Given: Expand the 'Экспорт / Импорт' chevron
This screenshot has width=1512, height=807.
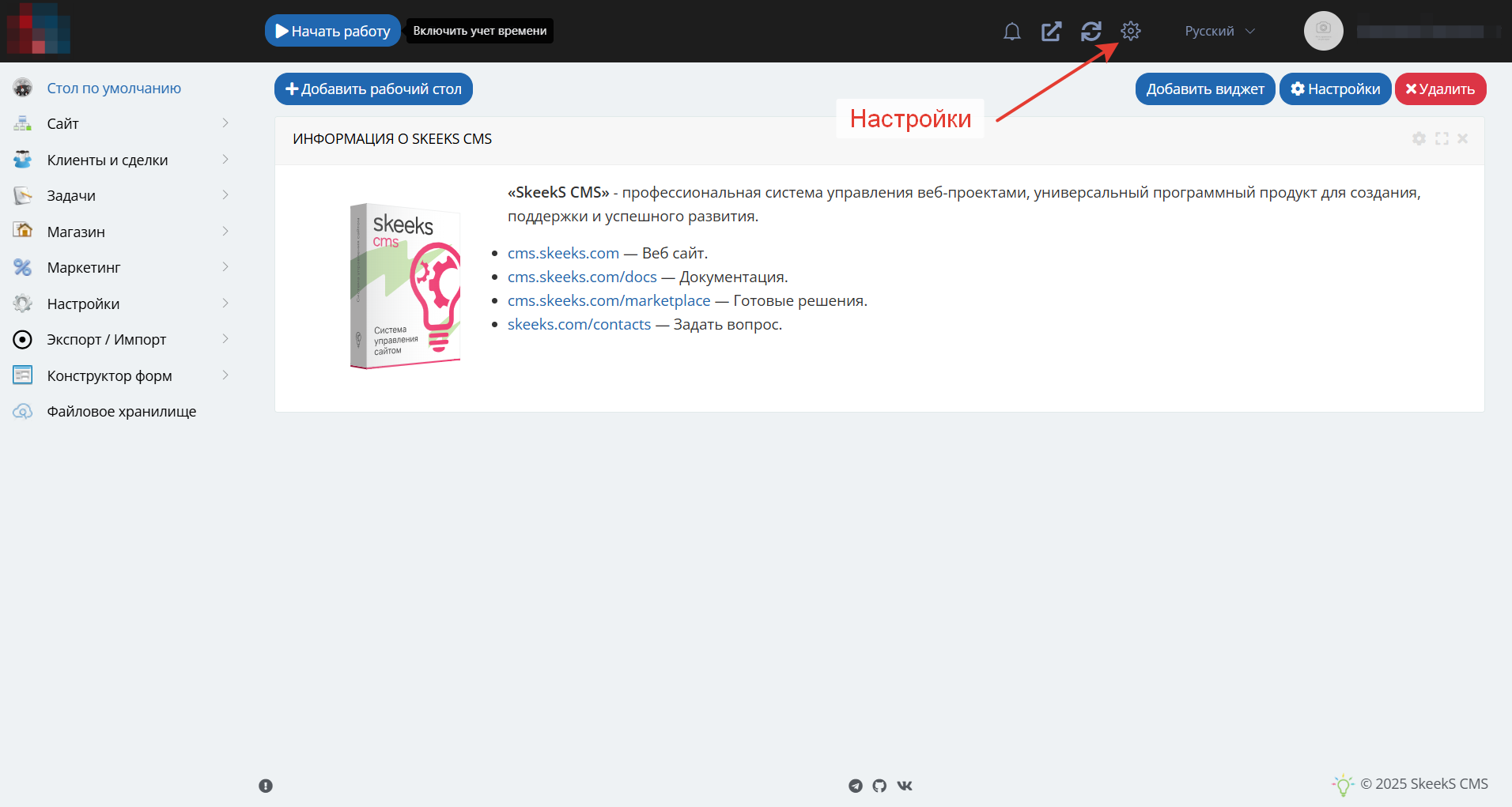Looking at the screenshot, I should tap(225, 339).
